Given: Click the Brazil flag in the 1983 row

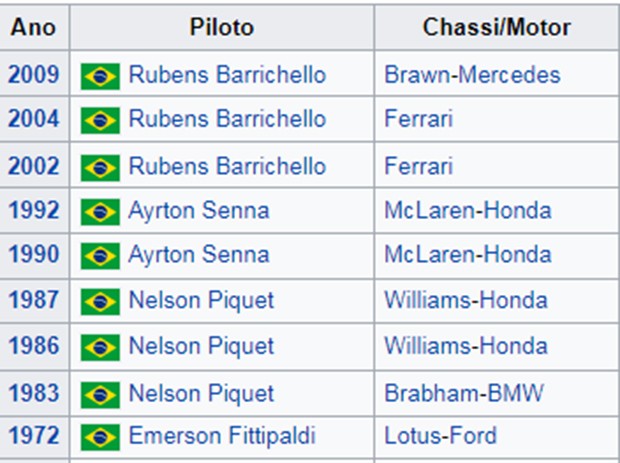Looking at the screenshot, I should click(100, 395).
